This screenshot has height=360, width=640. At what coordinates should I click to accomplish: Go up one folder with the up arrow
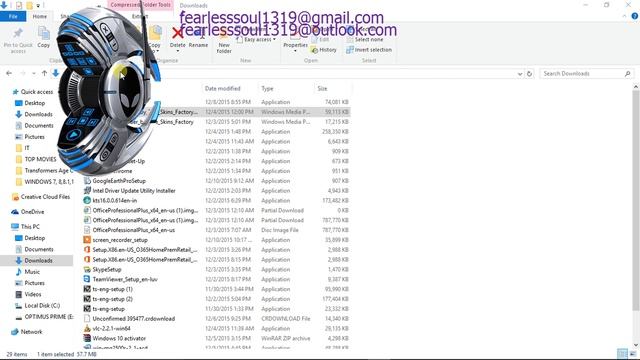pos(44,73)
